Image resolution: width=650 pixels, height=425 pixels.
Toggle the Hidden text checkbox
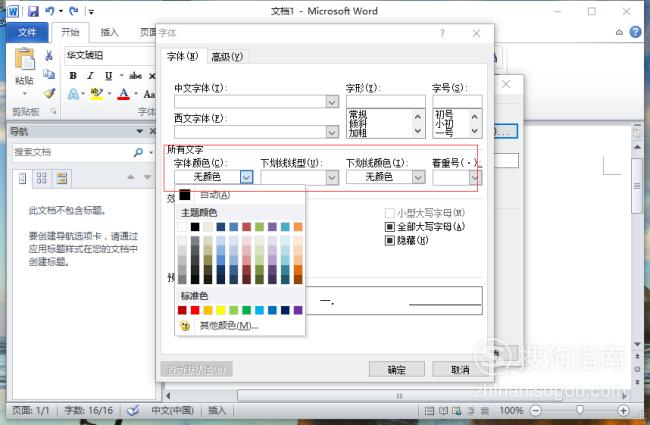click(x=389, y=240)
